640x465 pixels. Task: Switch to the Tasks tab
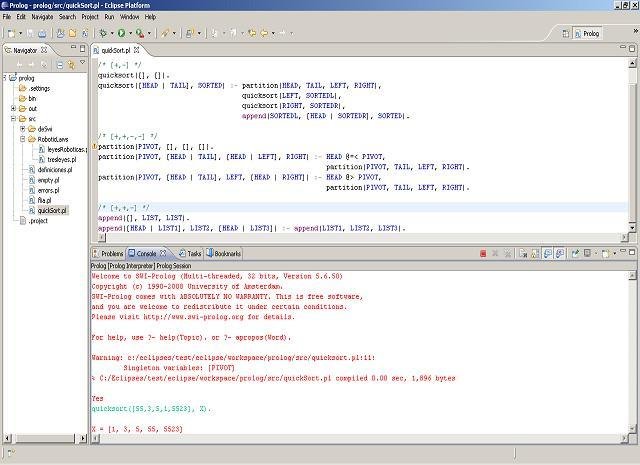click(x=190, y=254)
